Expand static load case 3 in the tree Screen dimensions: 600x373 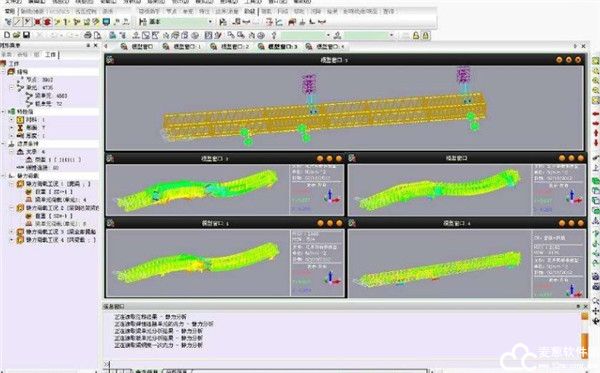tap(12, 232)
